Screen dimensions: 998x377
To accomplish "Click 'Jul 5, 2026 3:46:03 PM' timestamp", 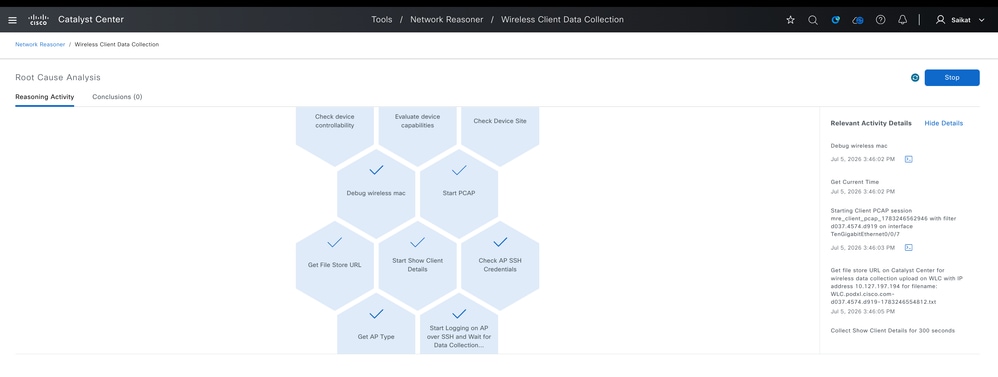I will point(862,247).
